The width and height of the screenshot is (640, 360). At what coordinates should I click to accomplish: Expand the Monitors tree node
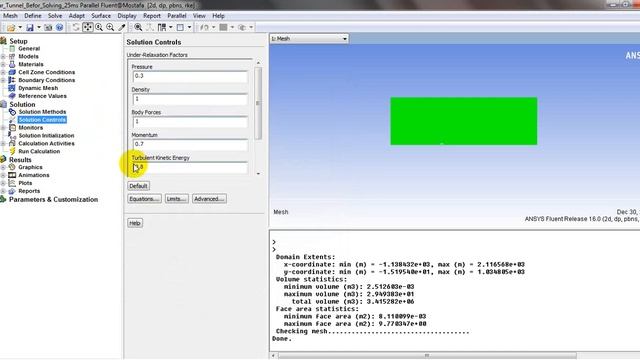(x=3, y=128)
